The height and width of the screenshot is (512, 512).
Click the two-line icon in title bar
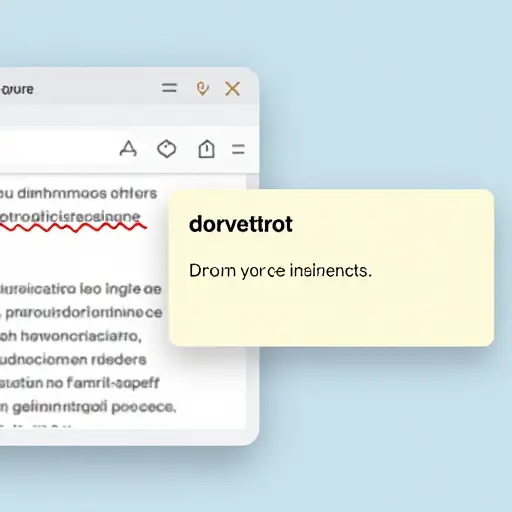[x=169, y=88]
